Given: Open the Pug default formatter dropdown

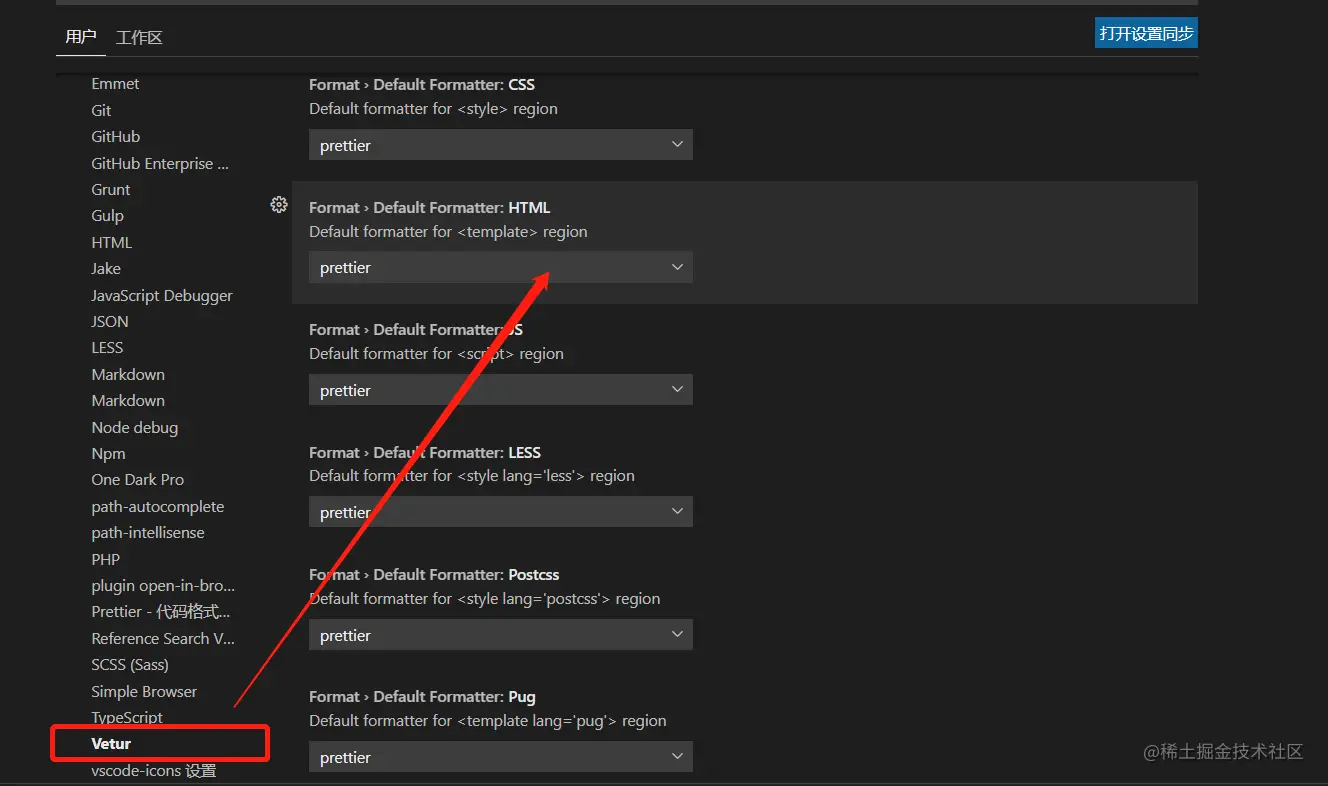Looking at the screenshot, I should click(500, 757).
